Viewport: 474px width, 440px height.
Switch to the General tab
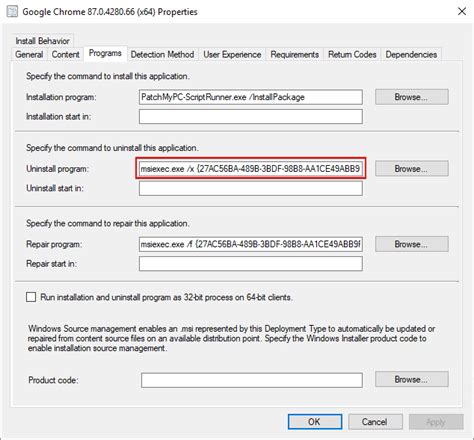[x=29, y=55]
